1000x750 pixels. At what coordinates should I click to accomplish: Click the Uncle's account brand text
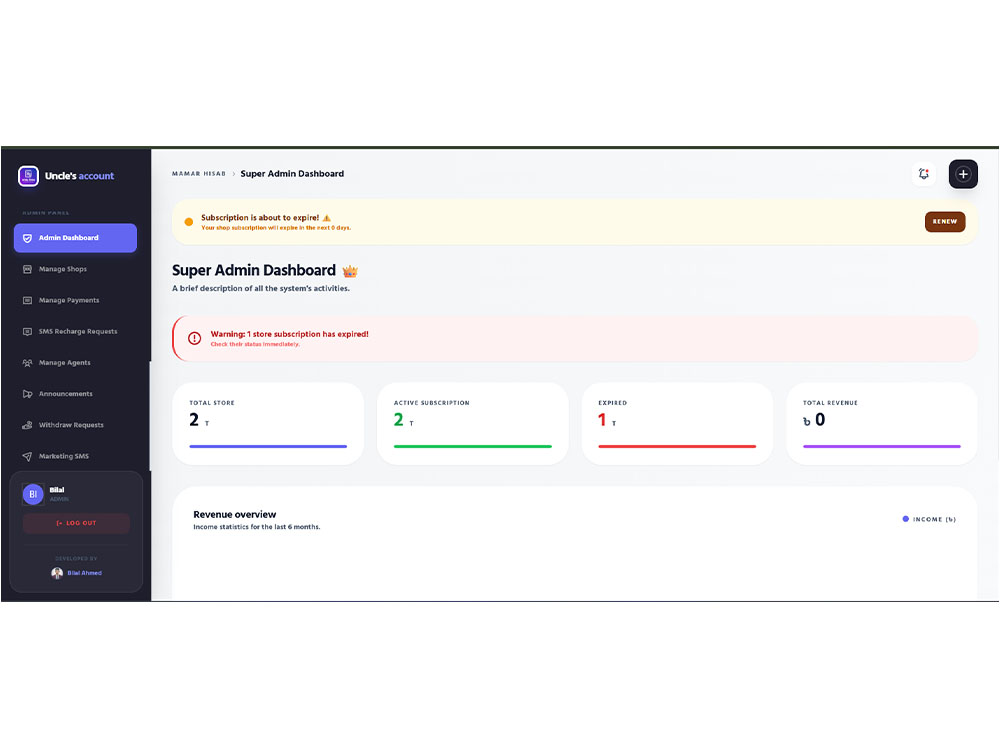[x=79, y=176]
